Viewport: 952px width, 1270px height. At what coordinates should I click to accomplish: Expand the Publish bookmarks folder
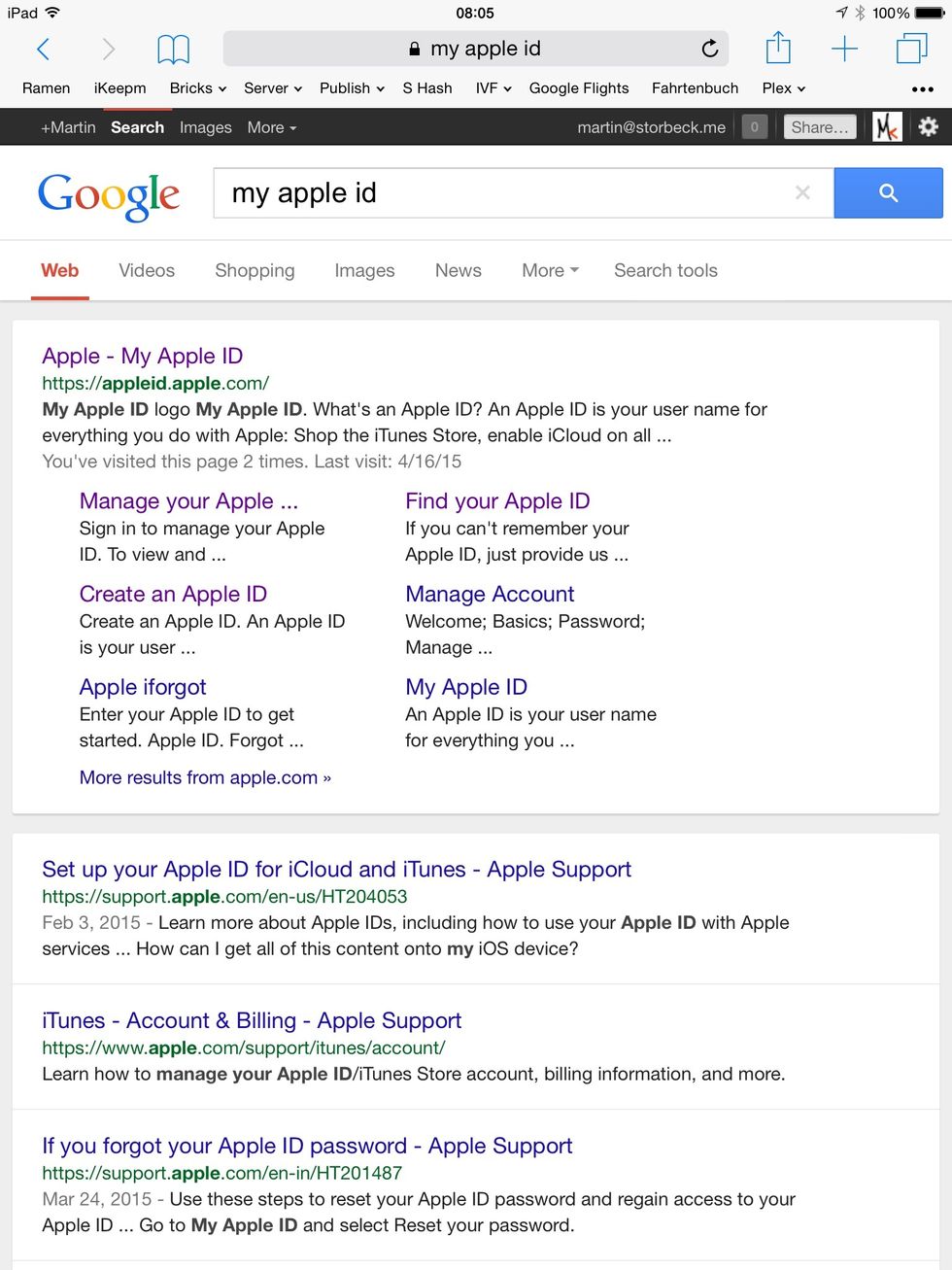(352, 88)
